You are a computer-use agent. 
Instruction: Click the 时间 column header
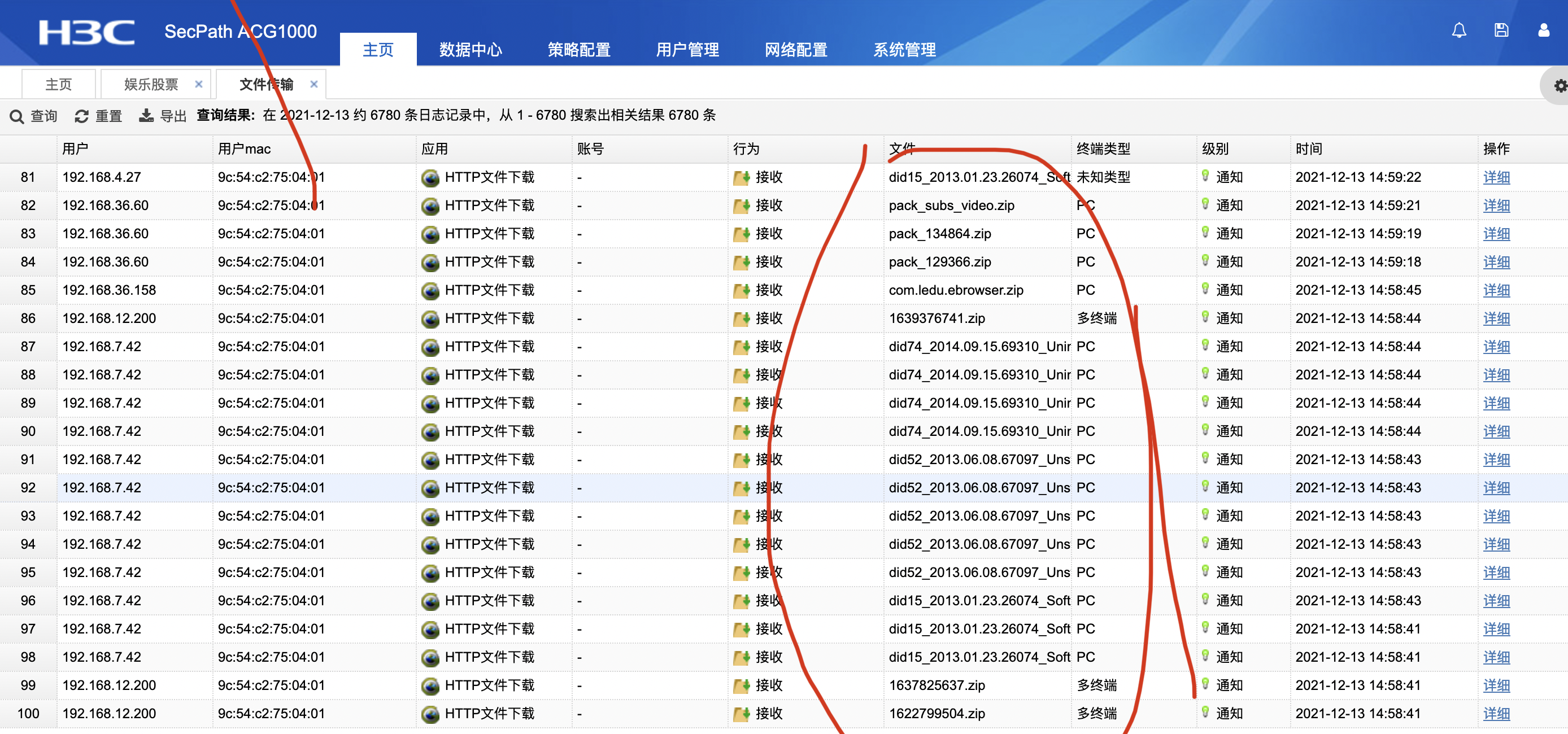click(x=1309, y=149)
